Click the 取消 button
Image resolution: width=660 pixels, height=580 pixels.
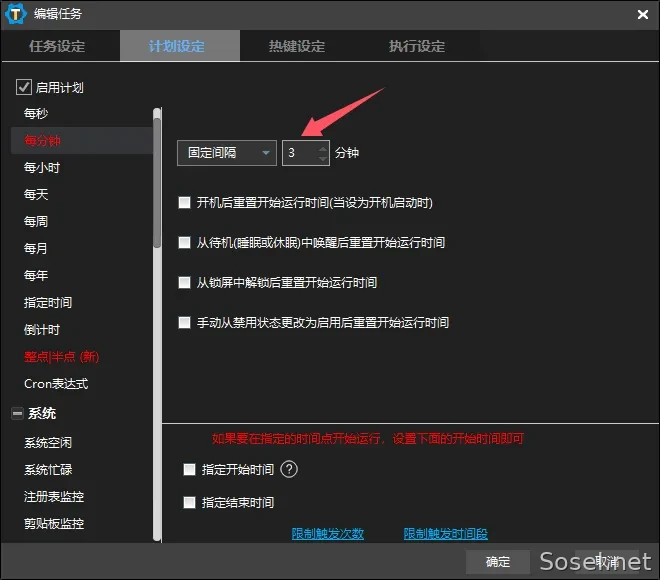coord(607,561)
